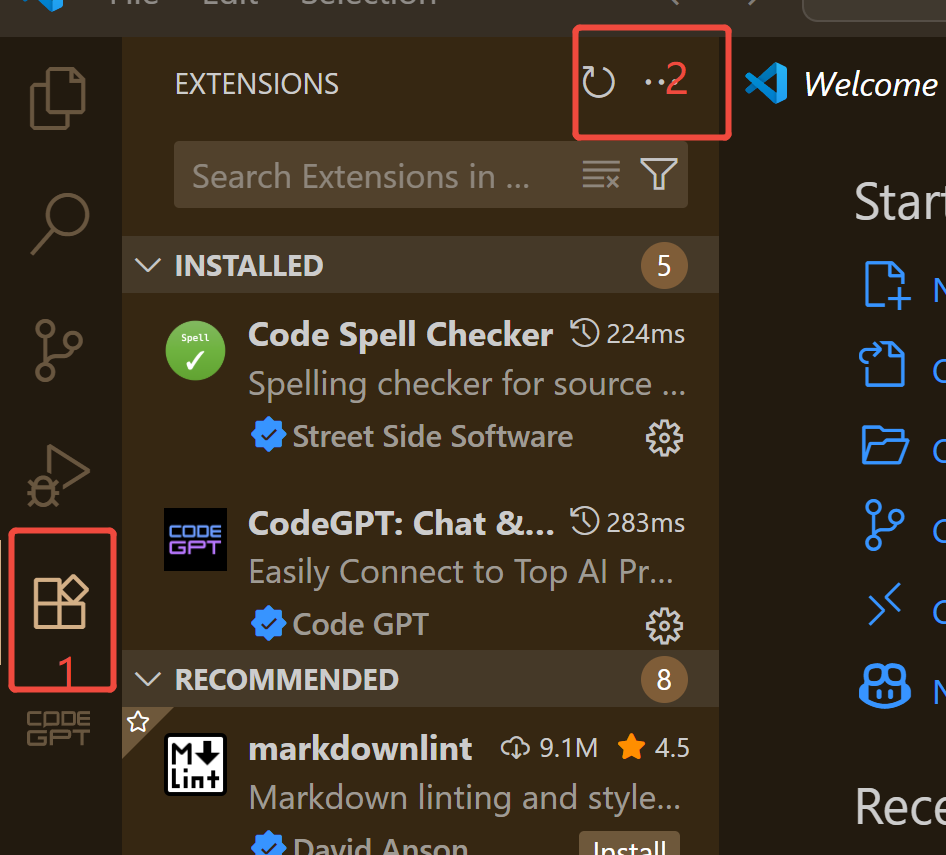The width and height of the screenshot is (946, 855).
Task: Open markdownlint extension details
Action: pos(360,748)
